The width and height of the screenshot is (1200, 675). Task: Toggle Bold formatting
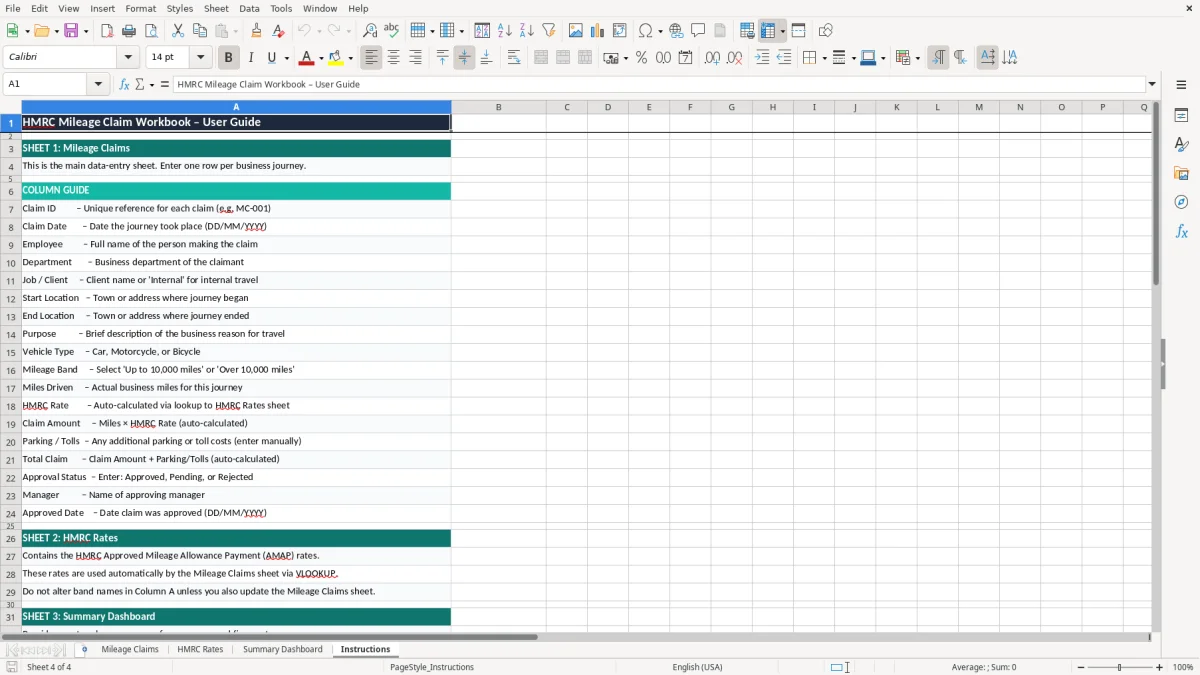click(229, 58)
